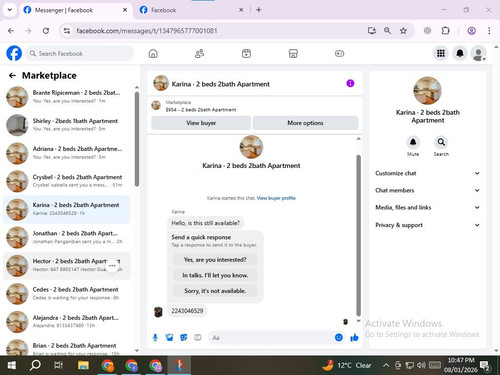Expand Media, files and links section

pyautogui.click(x=427, y=207)
